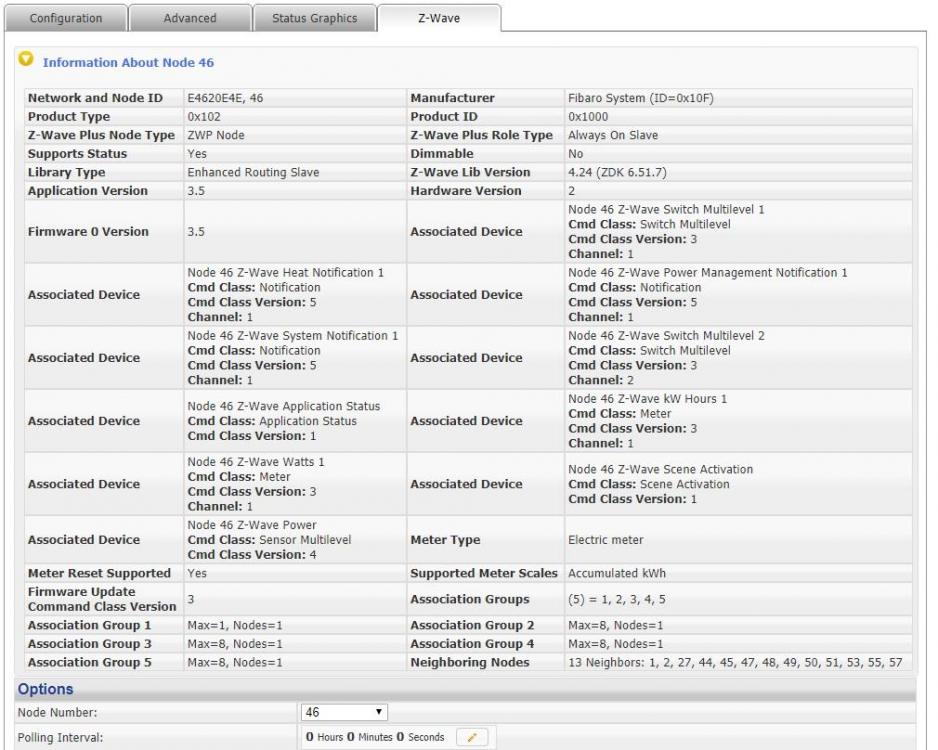
Task: Click the Z-Wave Scene Activation device entry
Action: click(660, 469)
